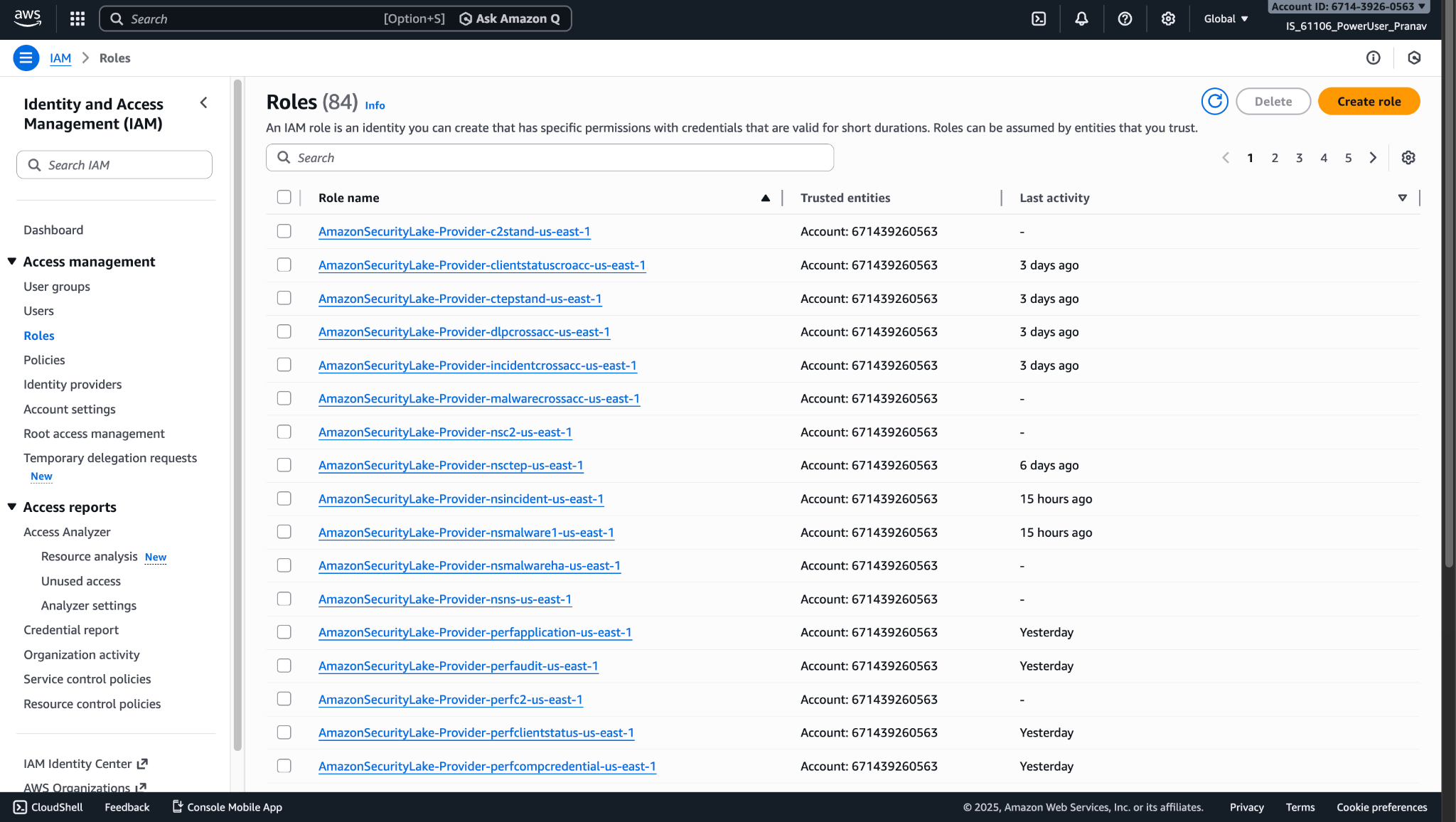The image size is (1456, 822).
Task: Go to the next page of roles
Action: pos(1373,158)
